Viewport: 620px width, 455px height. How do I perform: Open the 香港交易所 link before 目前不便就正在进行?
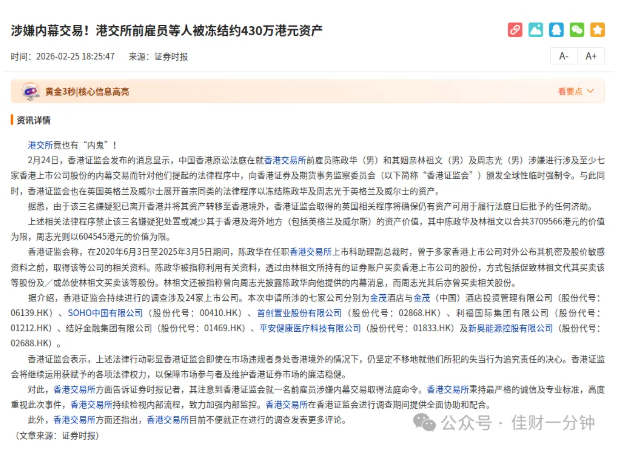168,420
